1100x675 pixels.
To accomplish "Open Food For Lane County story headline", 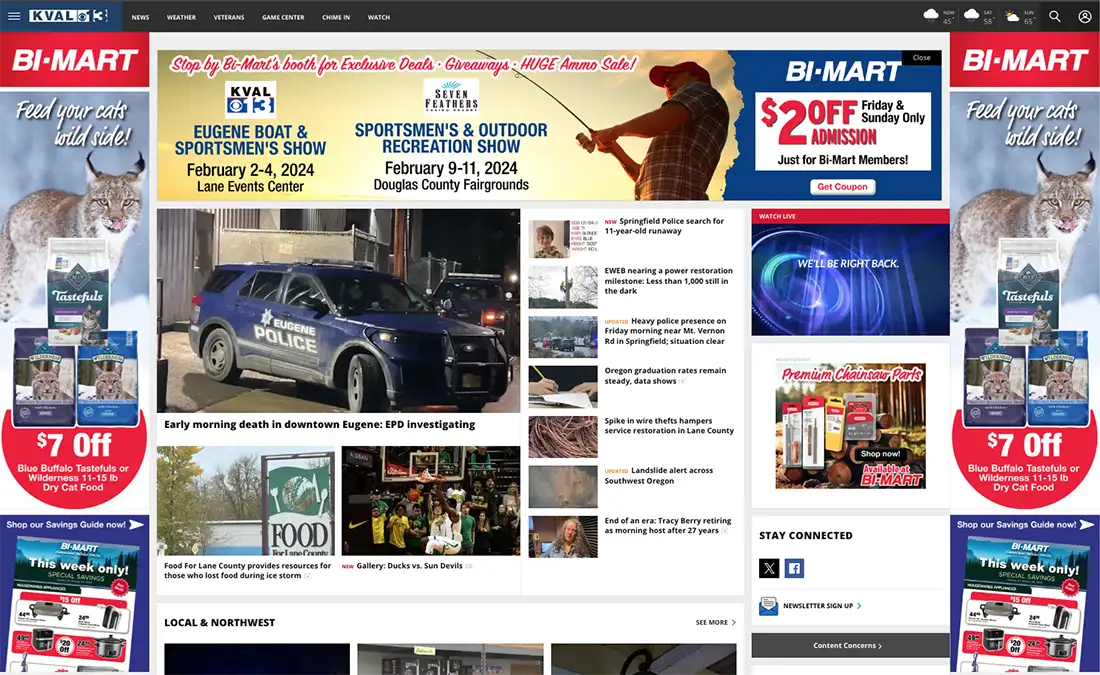I will coord(248,570).
